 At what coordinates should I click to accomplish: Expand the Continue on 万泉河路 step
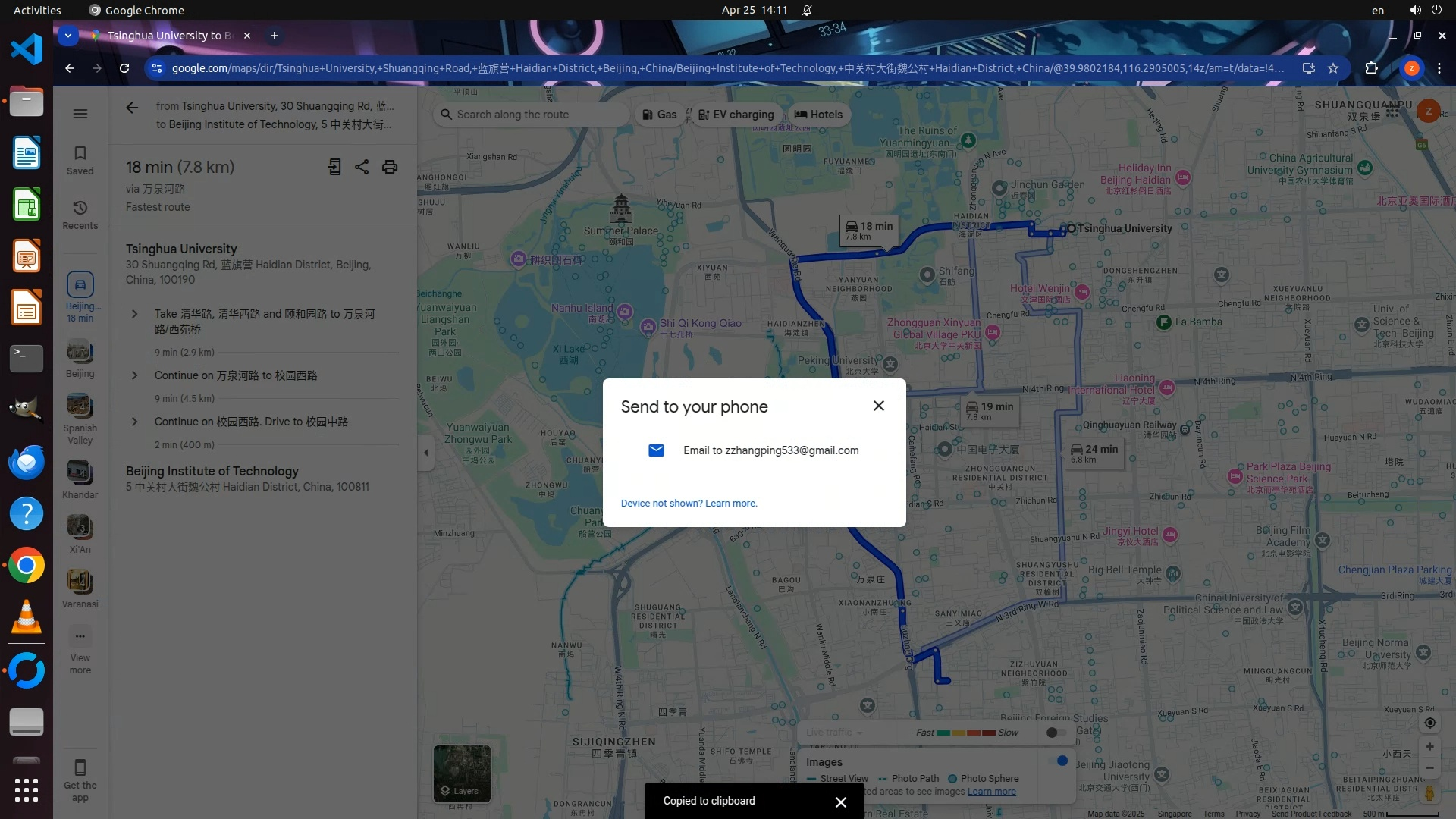click(135, 375)
